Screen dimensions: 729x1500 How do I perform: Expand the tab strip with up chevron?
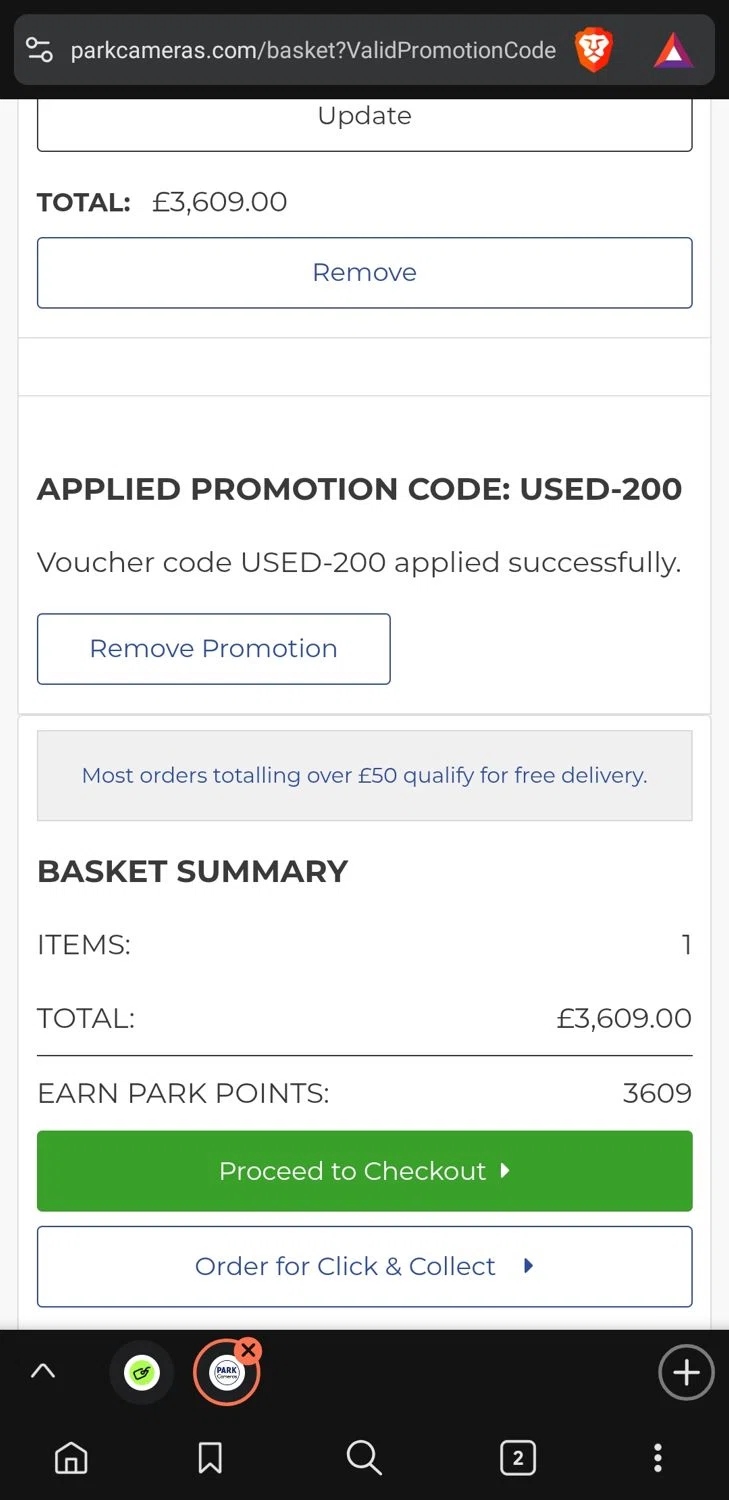coord(43,1372)
